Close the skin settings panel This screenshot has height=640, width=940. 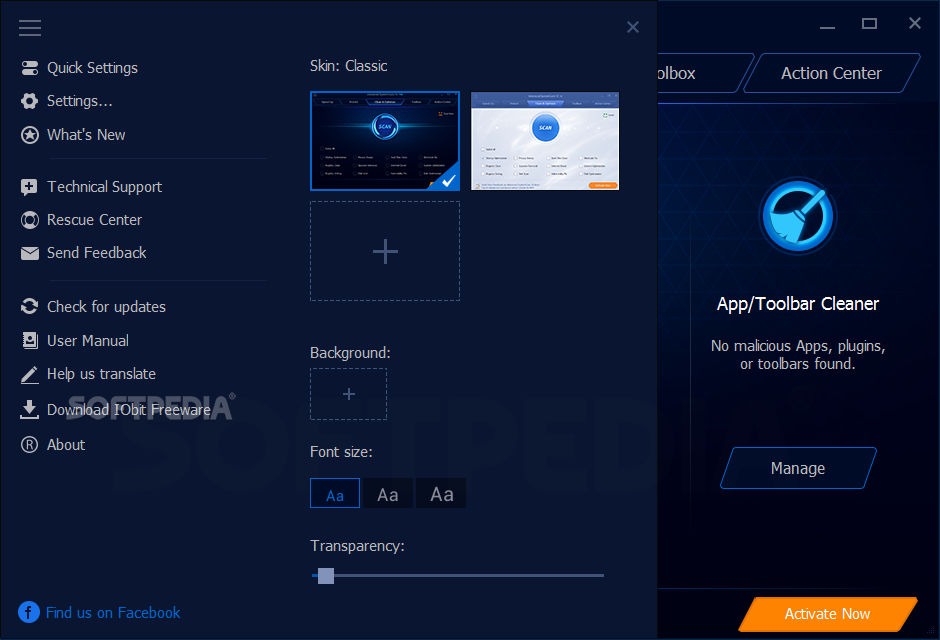coord(632,27)
